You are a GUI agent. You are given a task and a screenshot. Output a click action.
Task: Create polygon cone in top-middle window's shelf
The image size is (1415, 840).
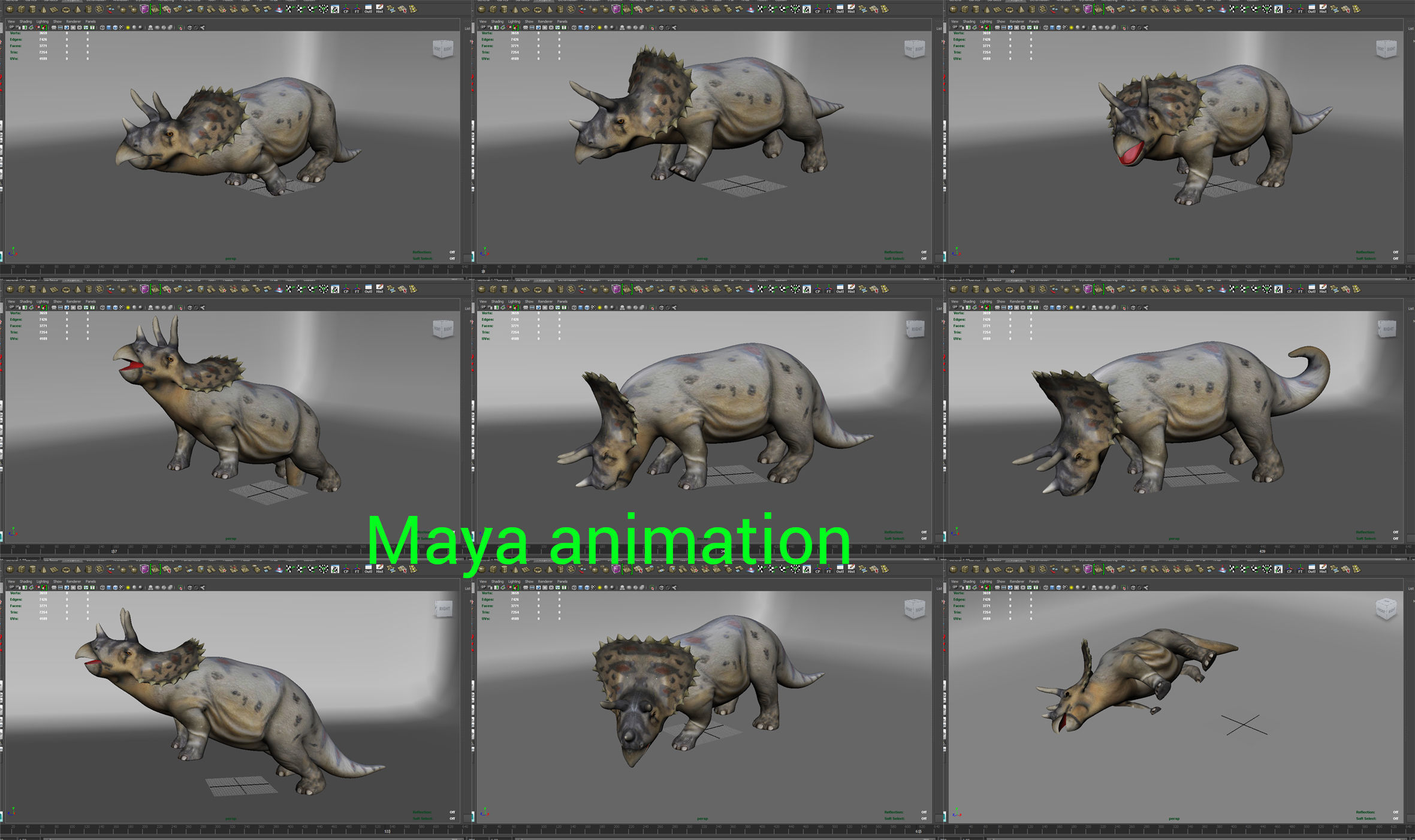click(x=515, y=9)
